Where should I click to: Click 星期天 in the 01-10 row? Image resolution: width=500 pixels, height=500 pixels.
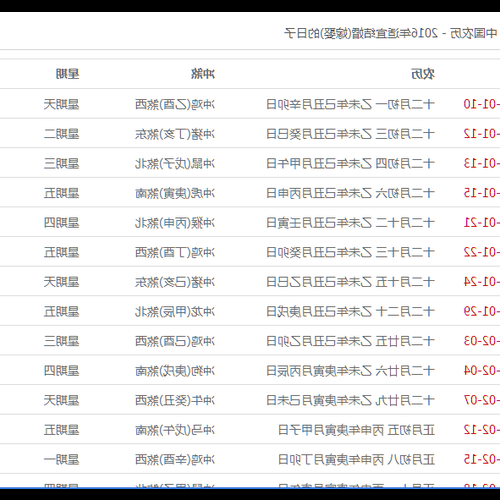pyautogui.click(x=62, y=104)
